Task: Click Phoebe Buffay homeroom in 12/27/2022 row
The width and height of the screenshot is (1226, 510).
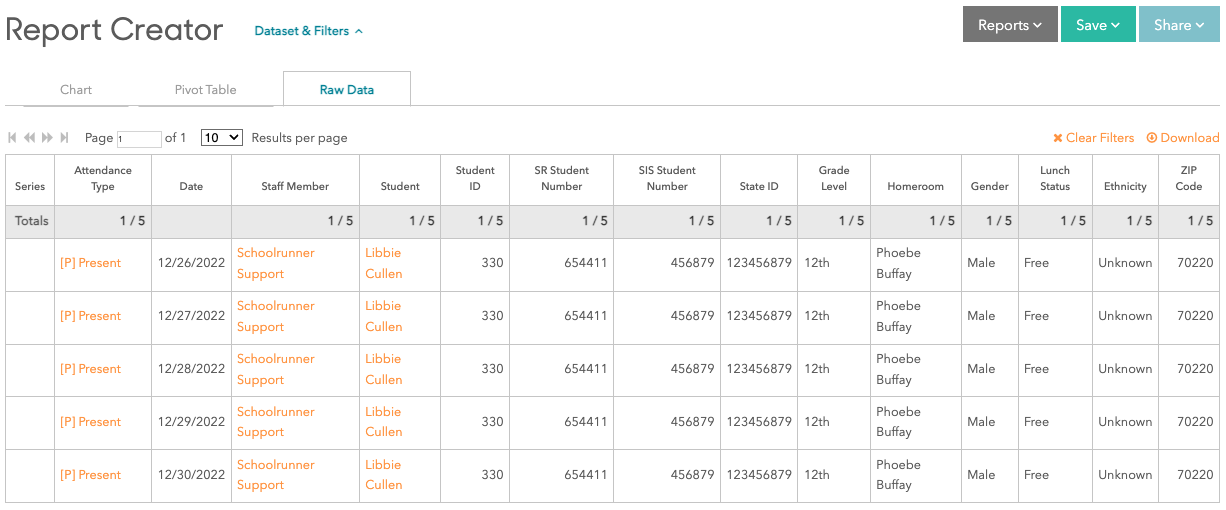Action: [898, 316]
